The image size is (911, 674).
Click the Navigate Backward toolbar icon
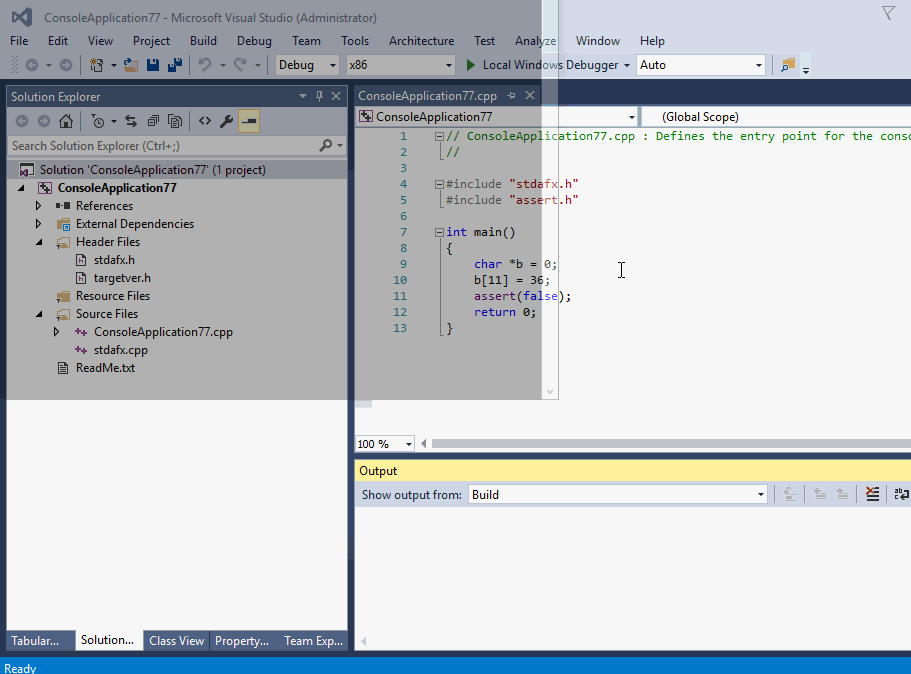tap(32, 65)
